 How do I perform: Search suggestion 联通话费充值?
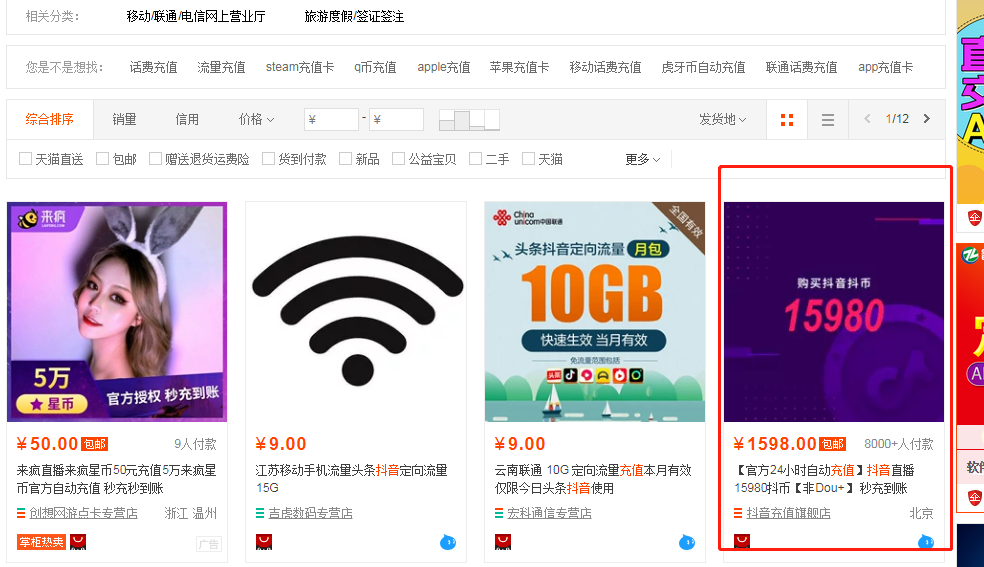pyautogui.click(x=801, y=67)
